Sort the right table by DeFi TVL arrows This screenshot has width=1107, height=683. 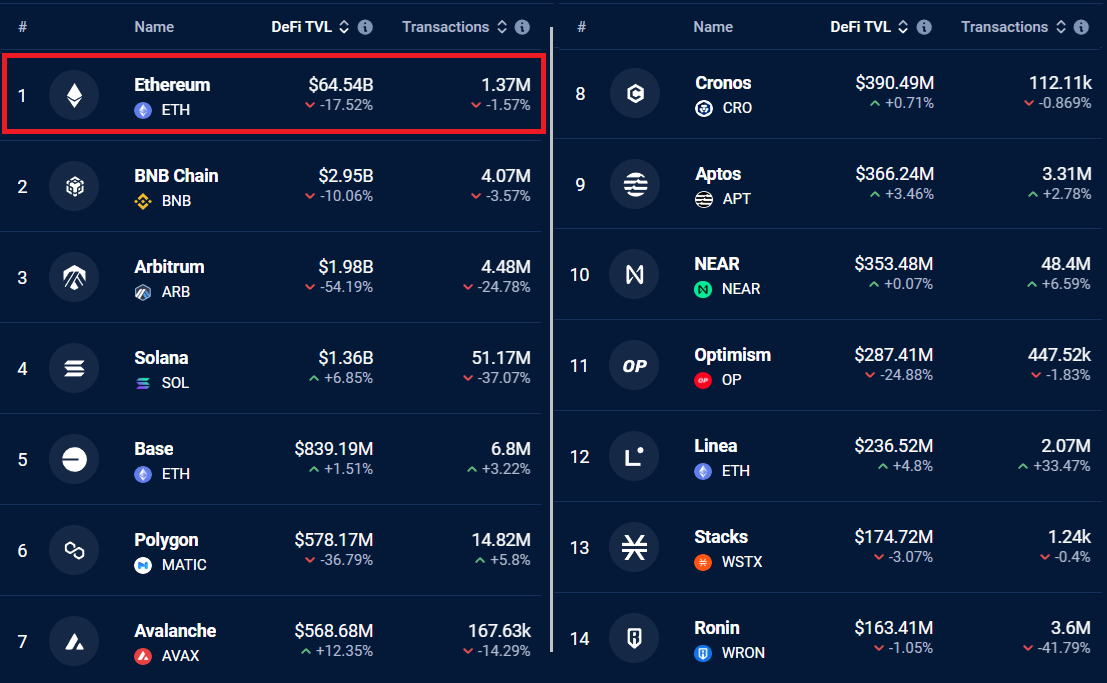pyautogui.click(x=903, y=27)
